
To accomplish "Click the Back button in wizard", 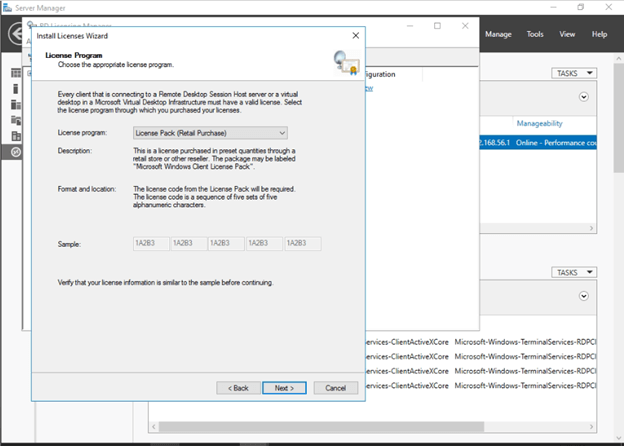I will (x=237, y=387).
